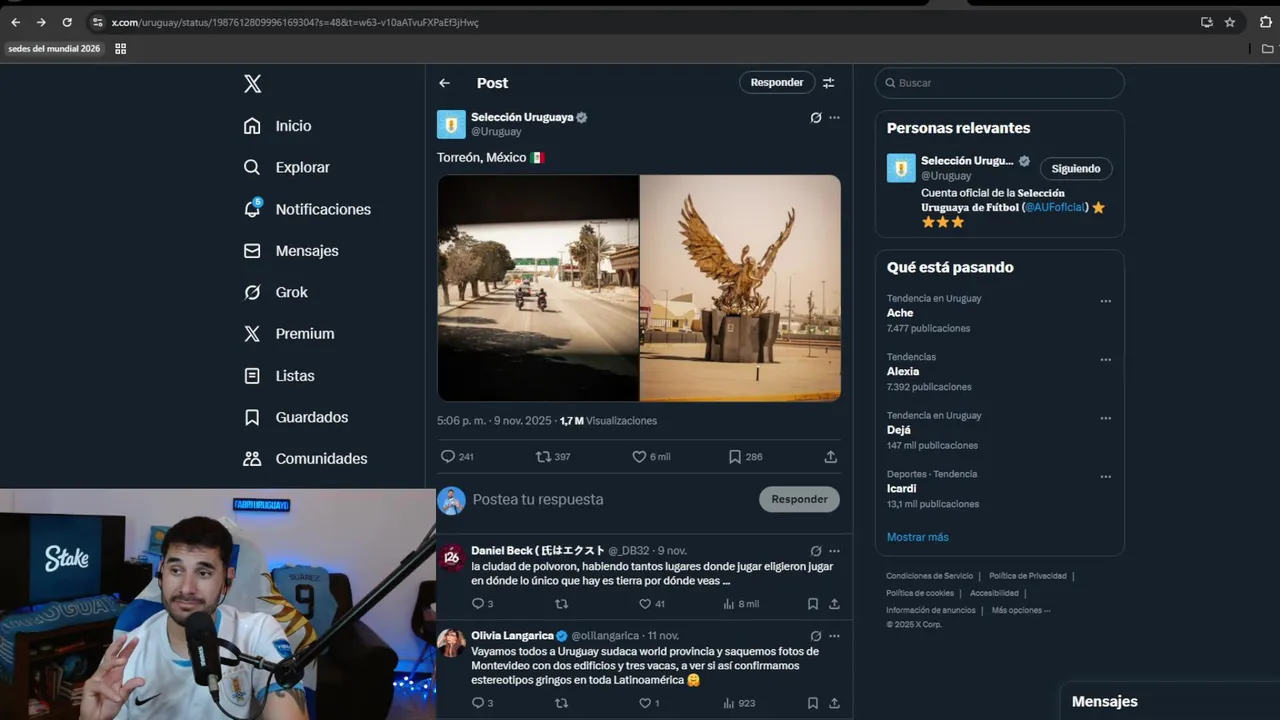Image resolution: width=1280 pixels, height=720 pixels.
Task: Open more options on Olivia Langarica reply
Action: (835, 636)
